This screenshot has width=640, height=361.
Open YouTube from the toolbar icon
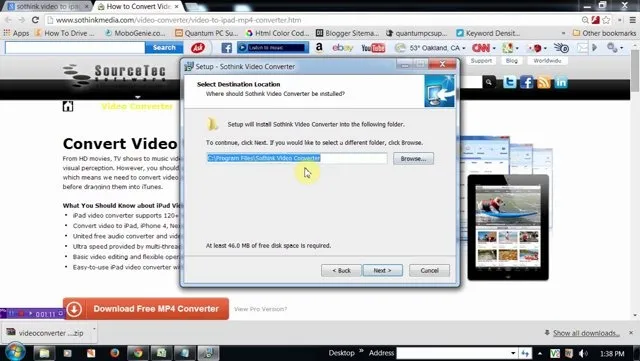(x=373, y=48)
